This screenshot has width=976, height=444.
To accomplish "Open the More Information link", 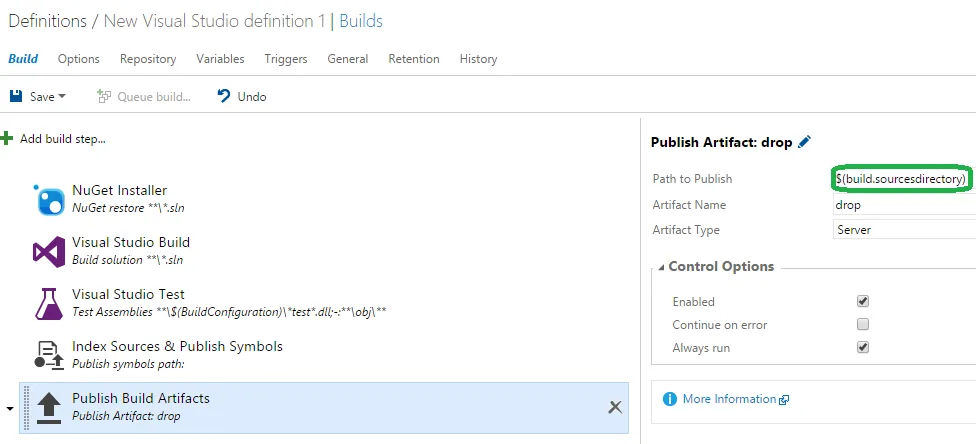I will tap(729, 399).
